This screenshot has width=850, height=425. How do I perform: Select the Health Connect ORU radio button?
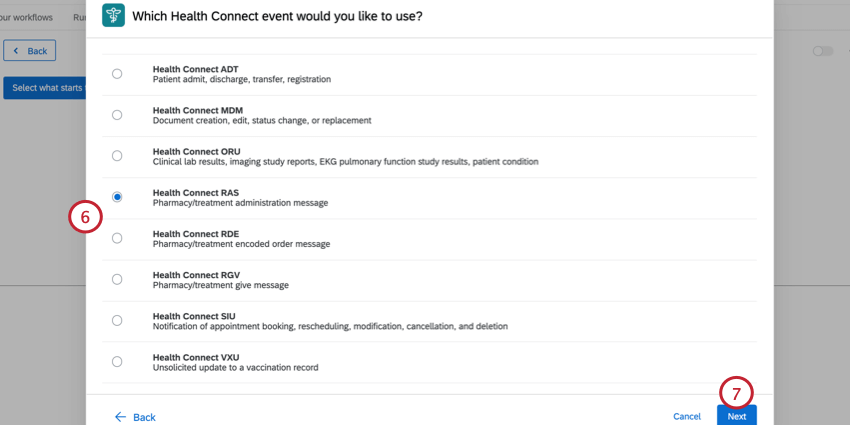pos(117,156)
